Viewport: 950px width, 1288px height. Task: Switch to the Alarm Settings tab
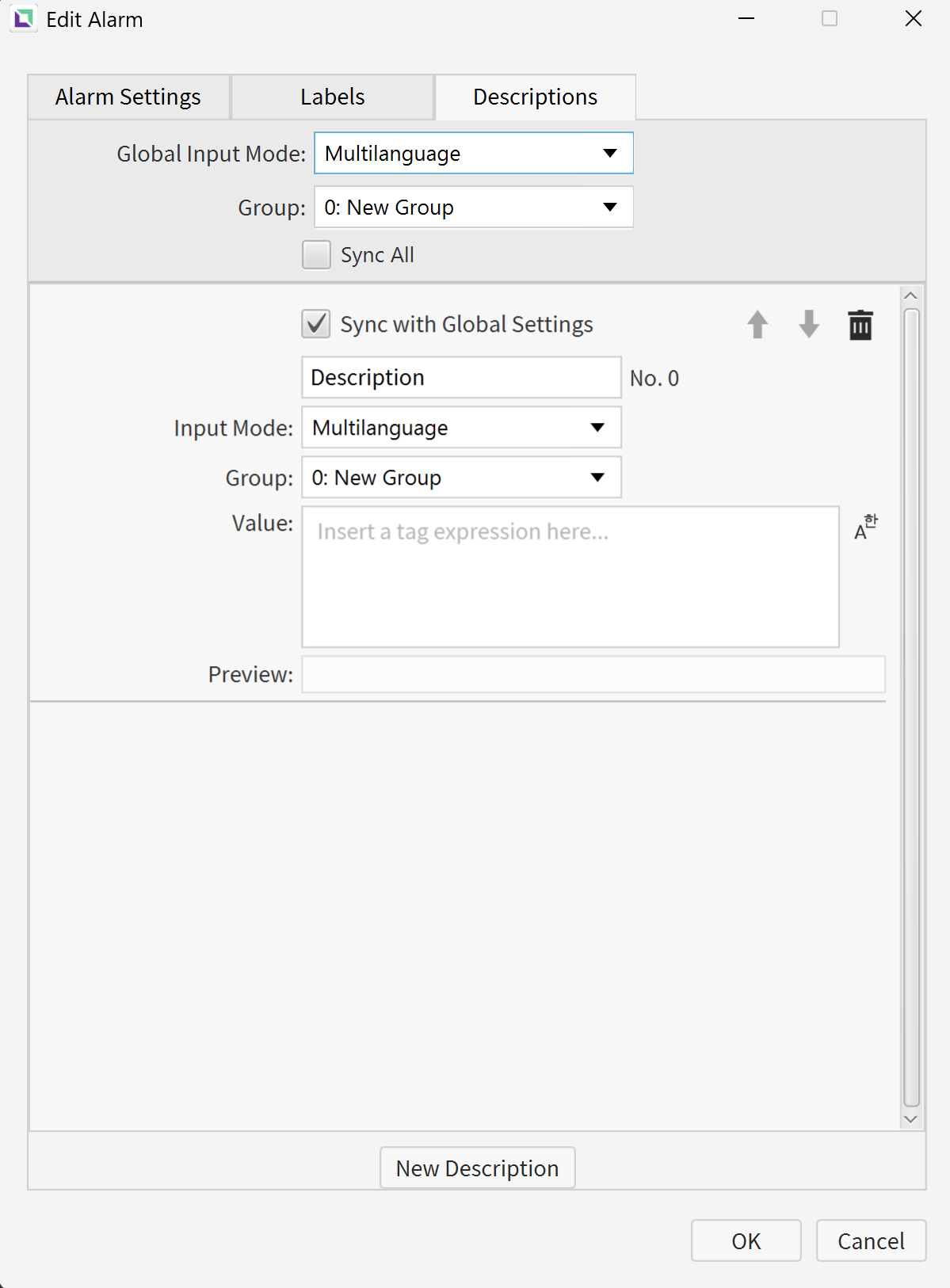[128, 97]
